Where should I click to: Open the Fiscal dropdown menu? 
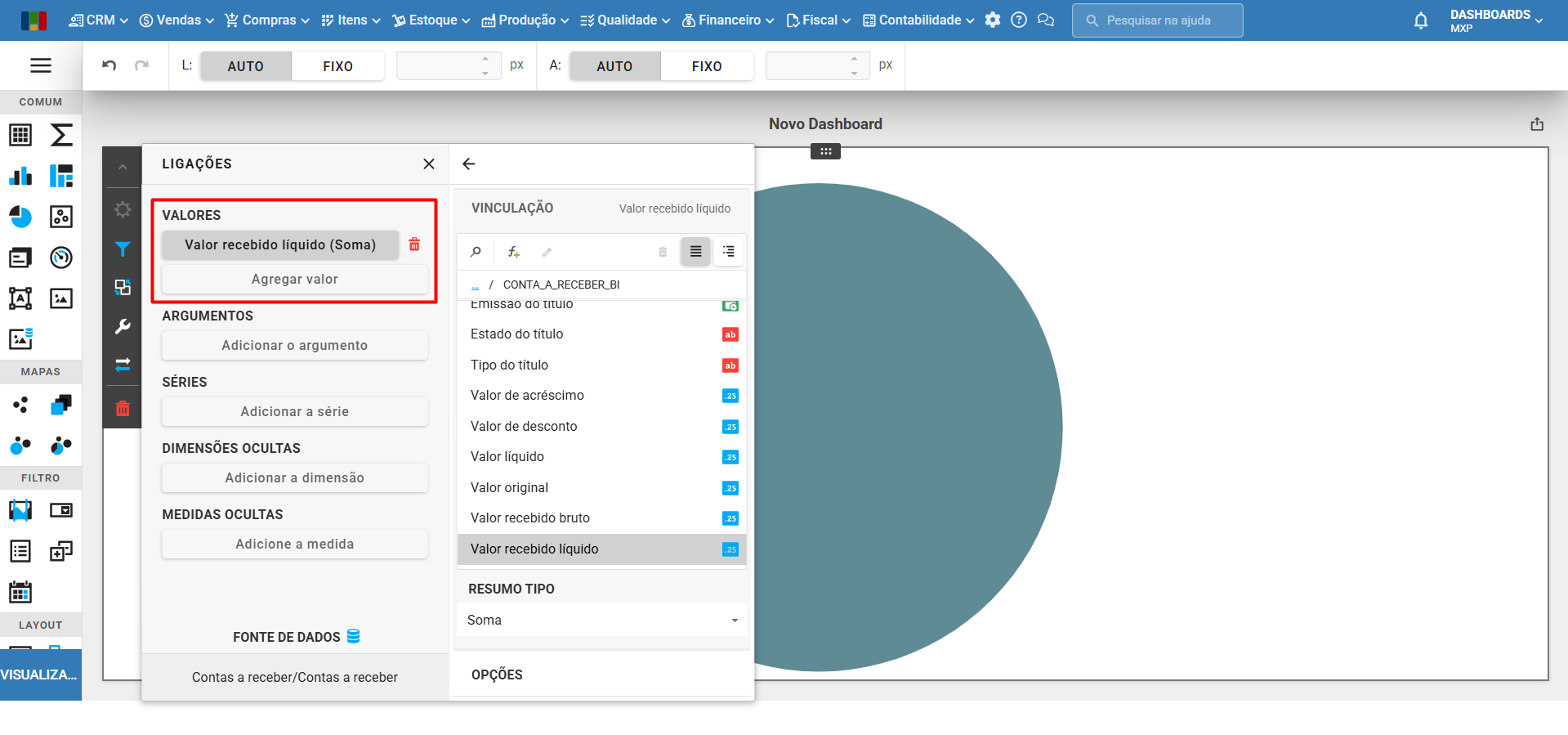click(x=818, y=20)
